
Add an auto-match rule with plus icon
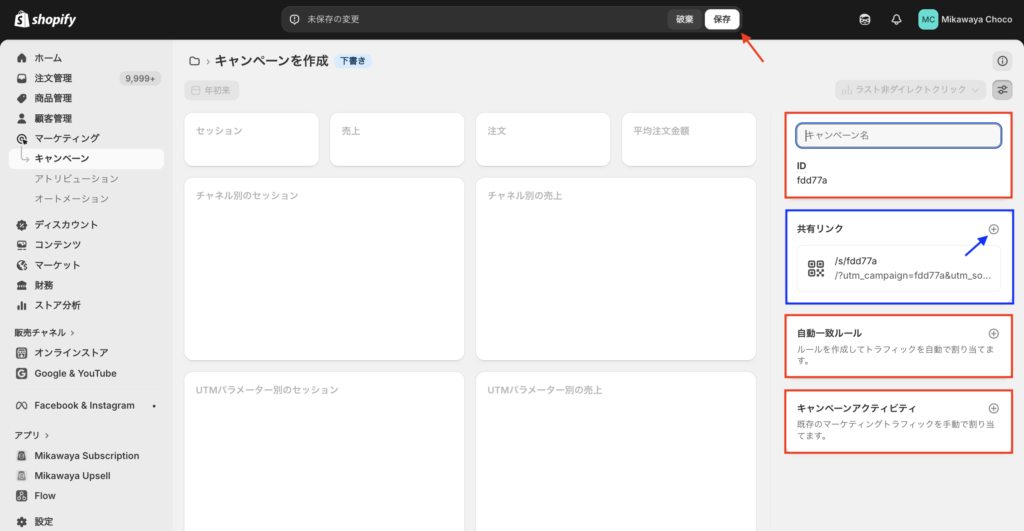993,333
